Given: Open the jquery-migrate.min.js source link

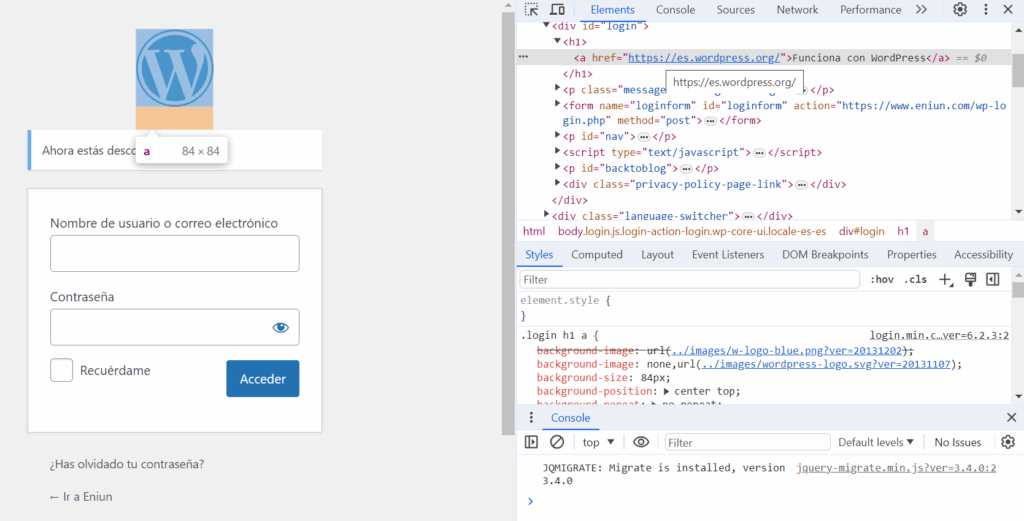Looking at the screenshot, I should tap(896, 467).
